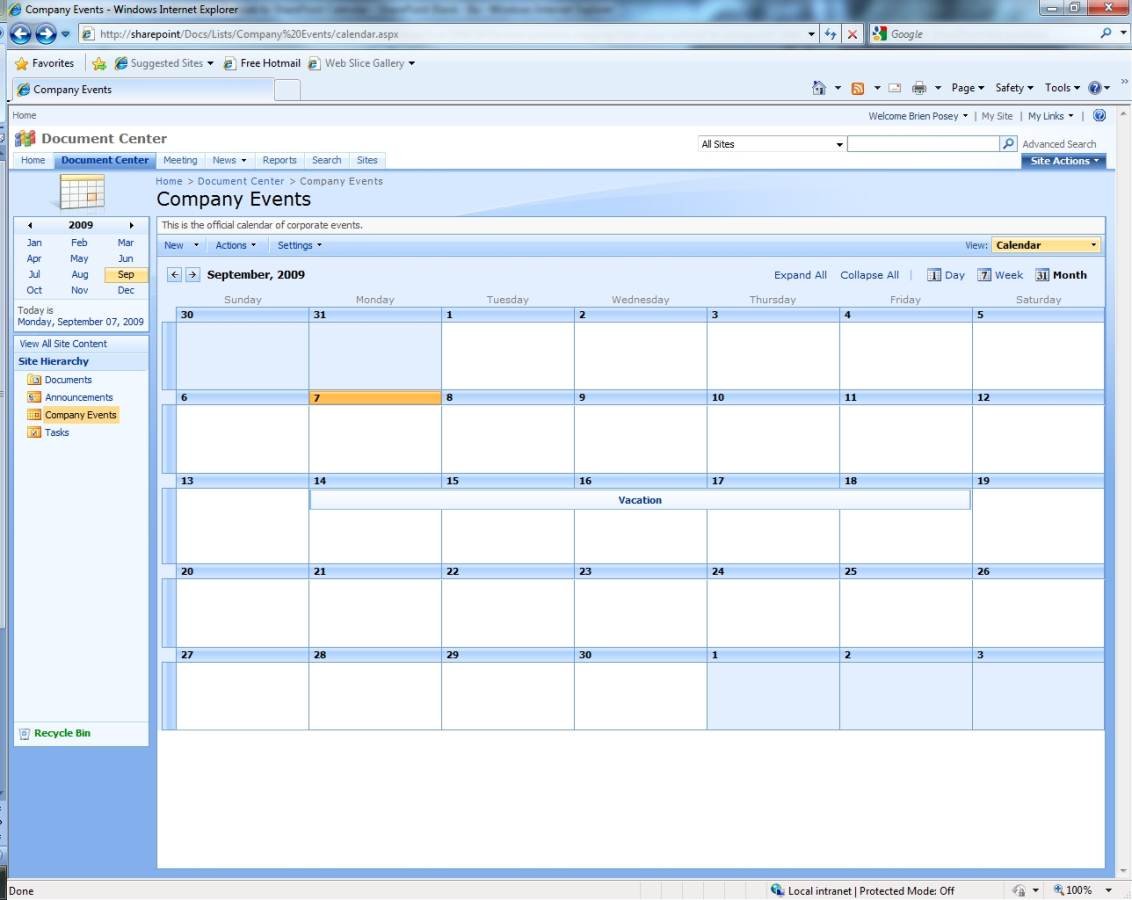Select Sep in the mini year calendar

tap(126, 274)
